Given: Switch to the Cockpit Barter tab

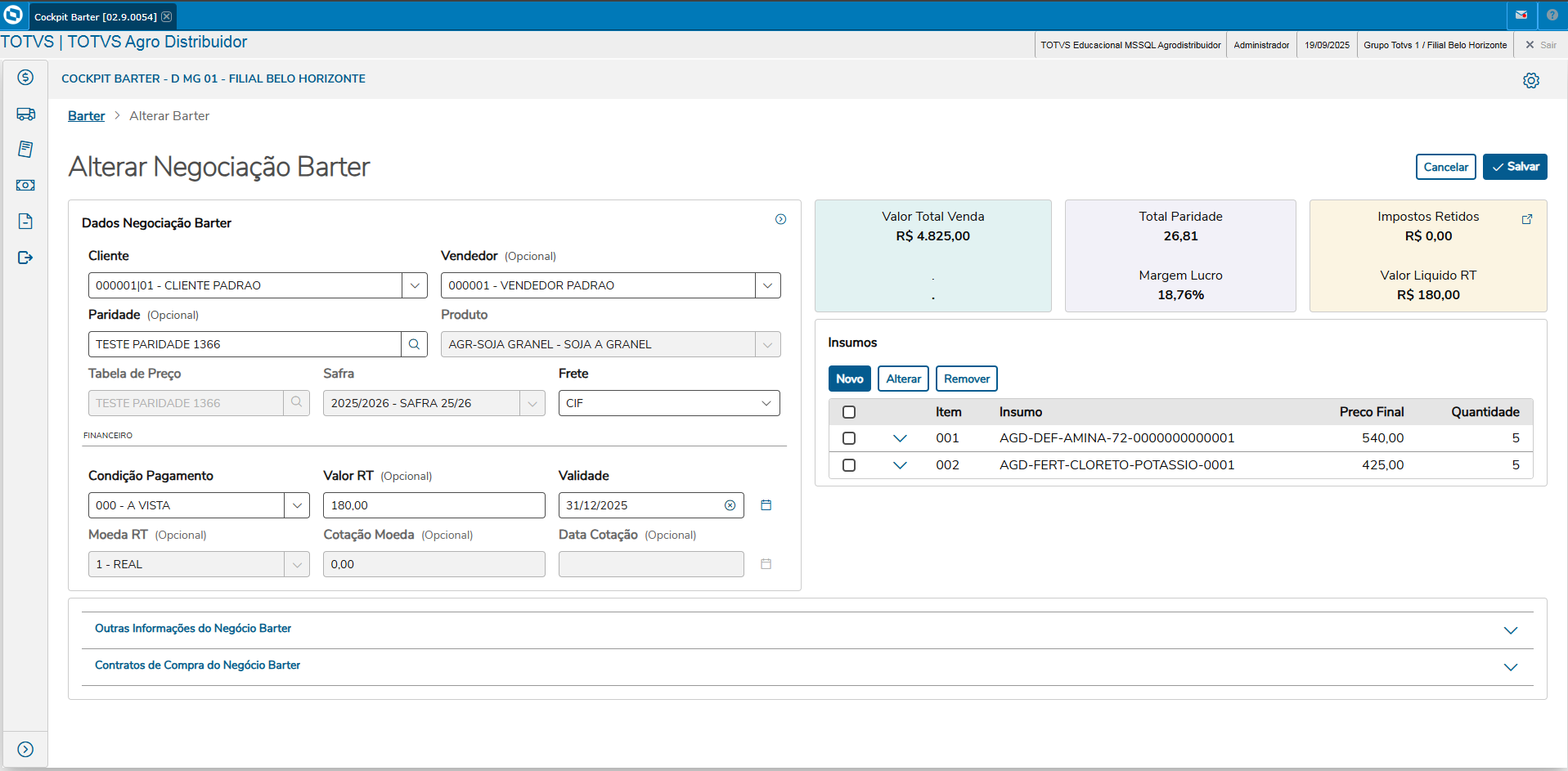Looking at the screenshot, I should (96, 16).
